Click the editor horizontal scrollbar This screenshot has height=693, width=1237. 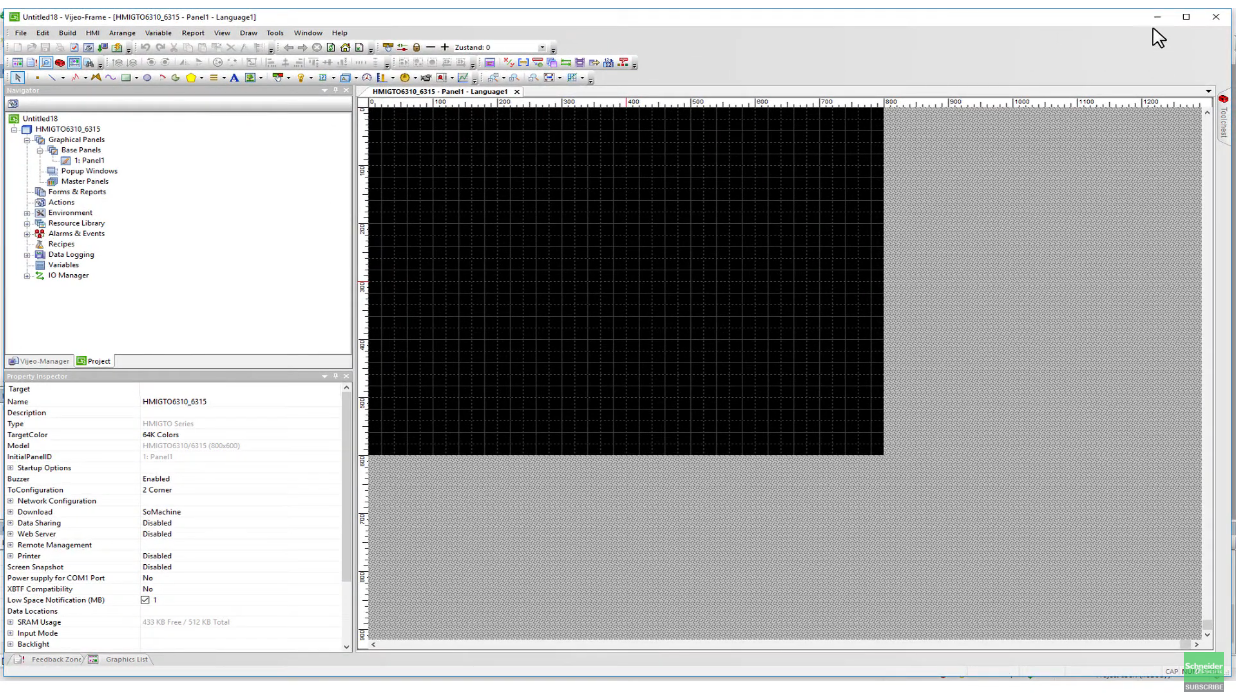(785, 645)
